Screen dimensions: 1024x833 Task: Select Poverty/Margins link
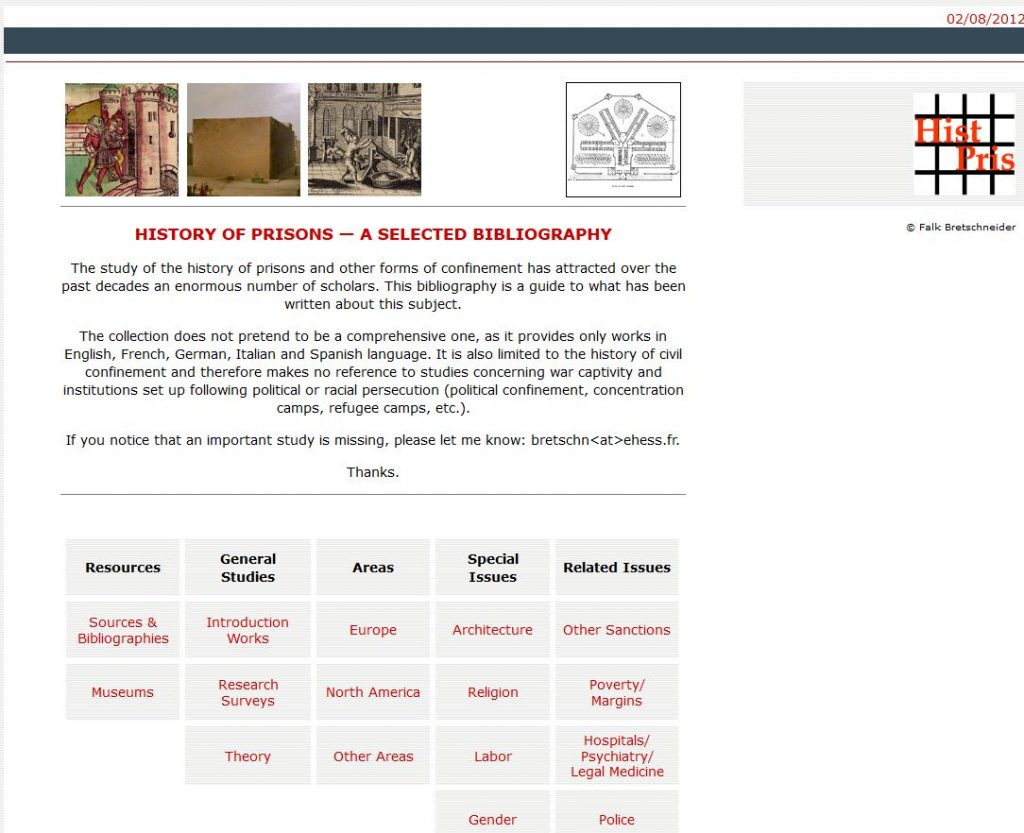(616, 692)
